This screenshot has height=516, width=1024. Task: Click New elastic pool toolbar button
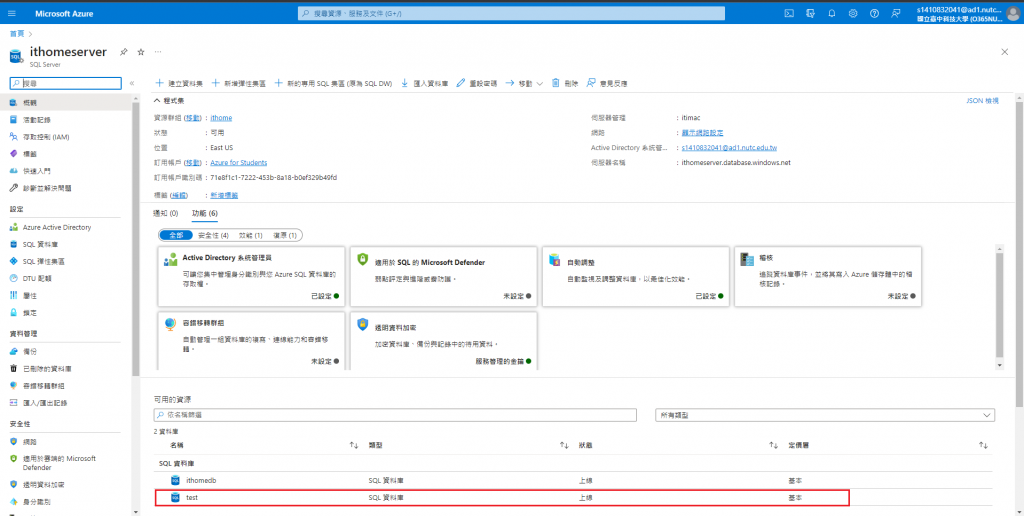coord(238,84)
